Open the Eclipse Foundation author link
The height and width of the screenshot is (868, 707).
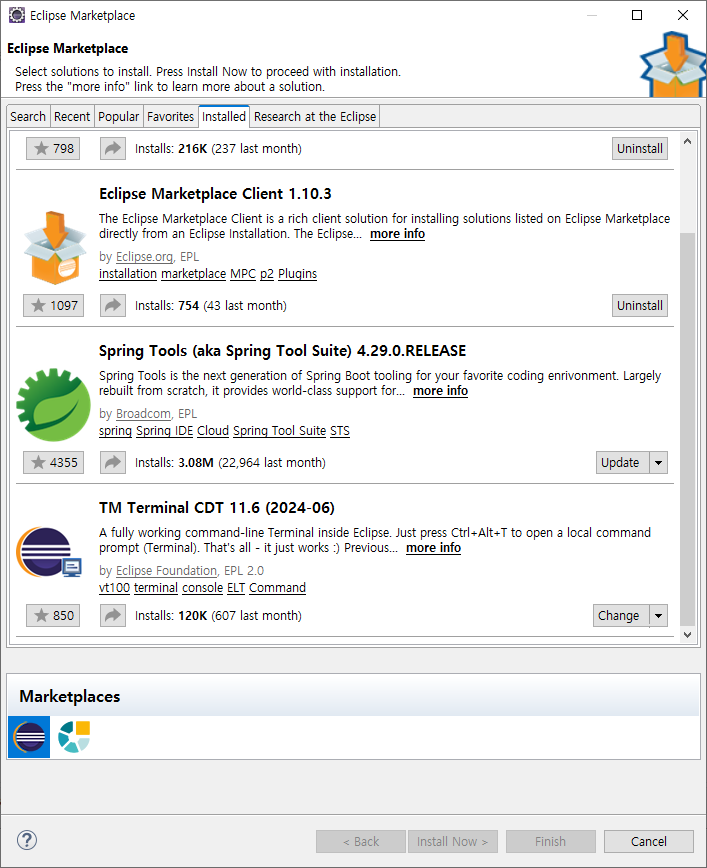(167, 571)
